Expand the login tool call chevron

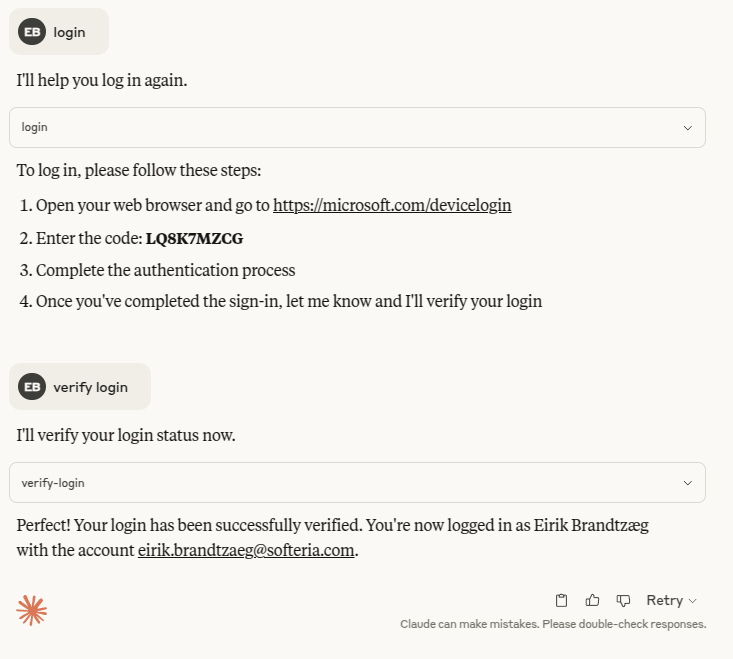coord(687,128)
